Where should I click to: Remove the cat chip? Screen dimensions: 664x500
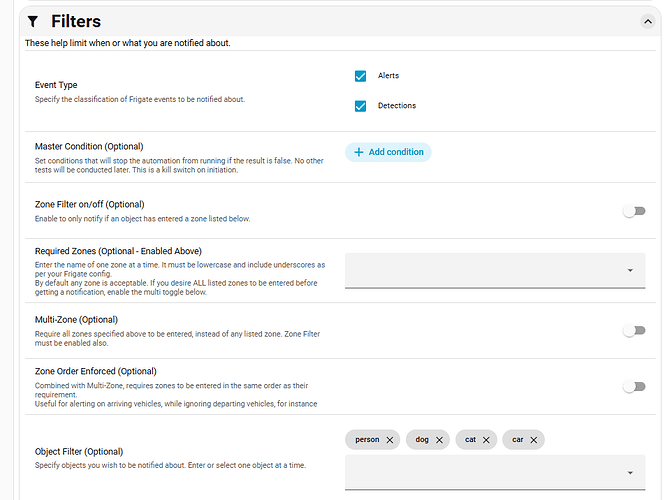pos(486,440)
